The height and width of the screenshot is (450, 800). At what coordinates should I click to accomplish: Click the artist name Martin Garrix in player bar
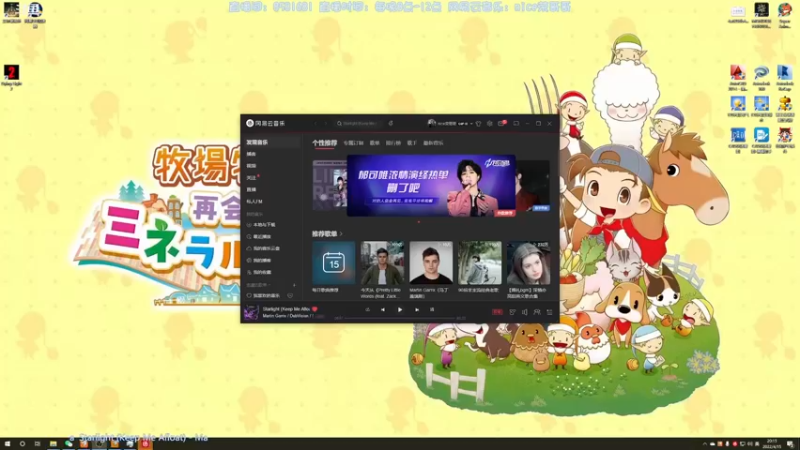tap(276, 316)
